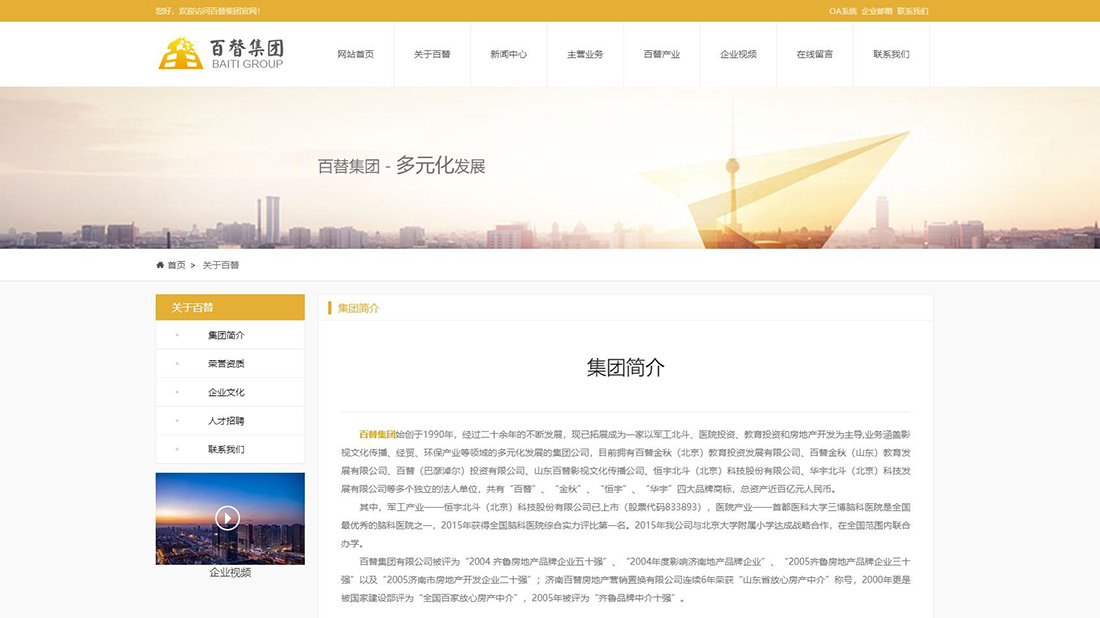Viewport: 1100px width, 618px height.
Task: Select the 百替产业 nav tab
Action: (x=662, y=54)
